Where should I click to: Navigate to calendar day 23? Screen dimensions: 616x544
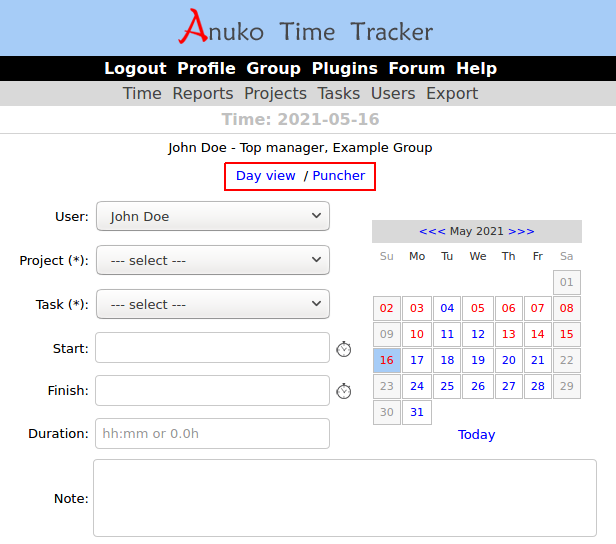click(x=387, y=386)
